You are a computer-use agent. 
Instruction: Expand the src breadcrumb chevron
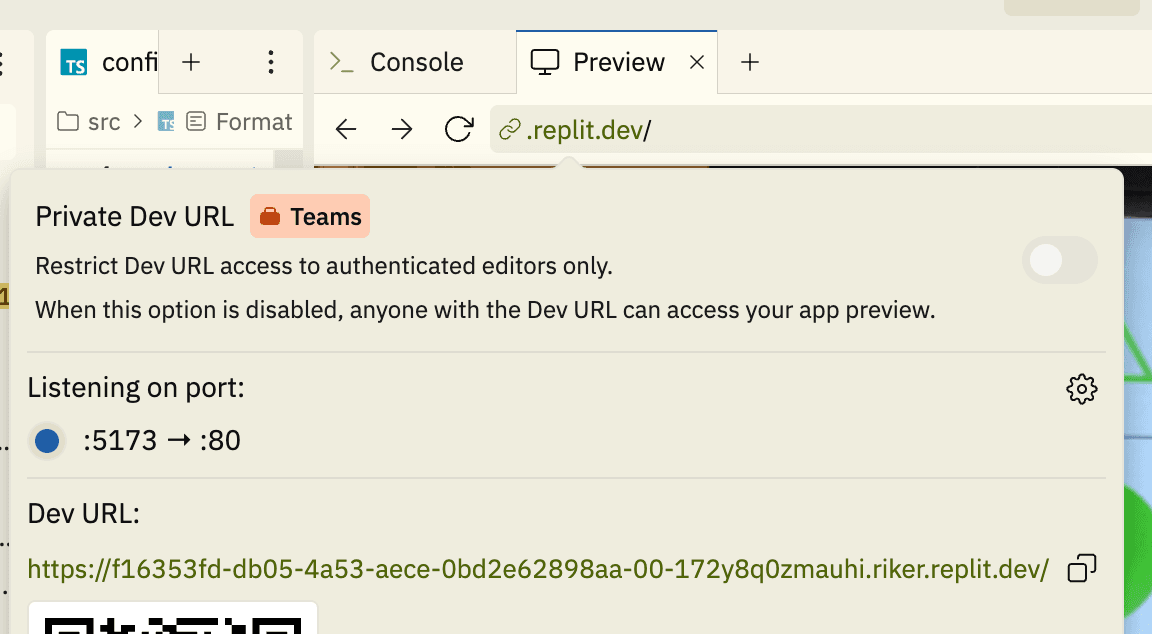(x=137, y=121)
